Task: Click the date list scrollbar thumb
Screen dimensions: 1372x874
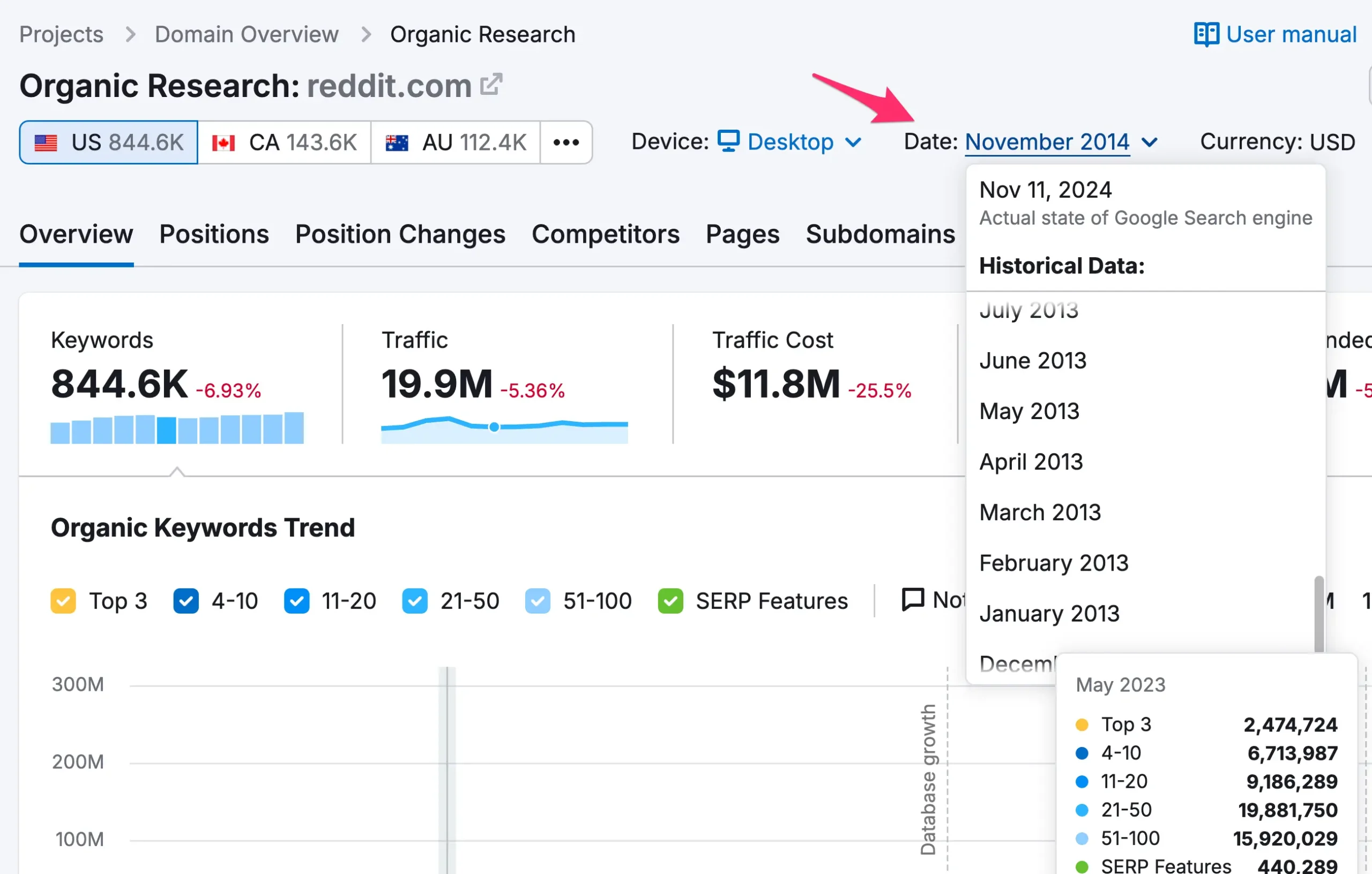Action: pos(1318,614)
